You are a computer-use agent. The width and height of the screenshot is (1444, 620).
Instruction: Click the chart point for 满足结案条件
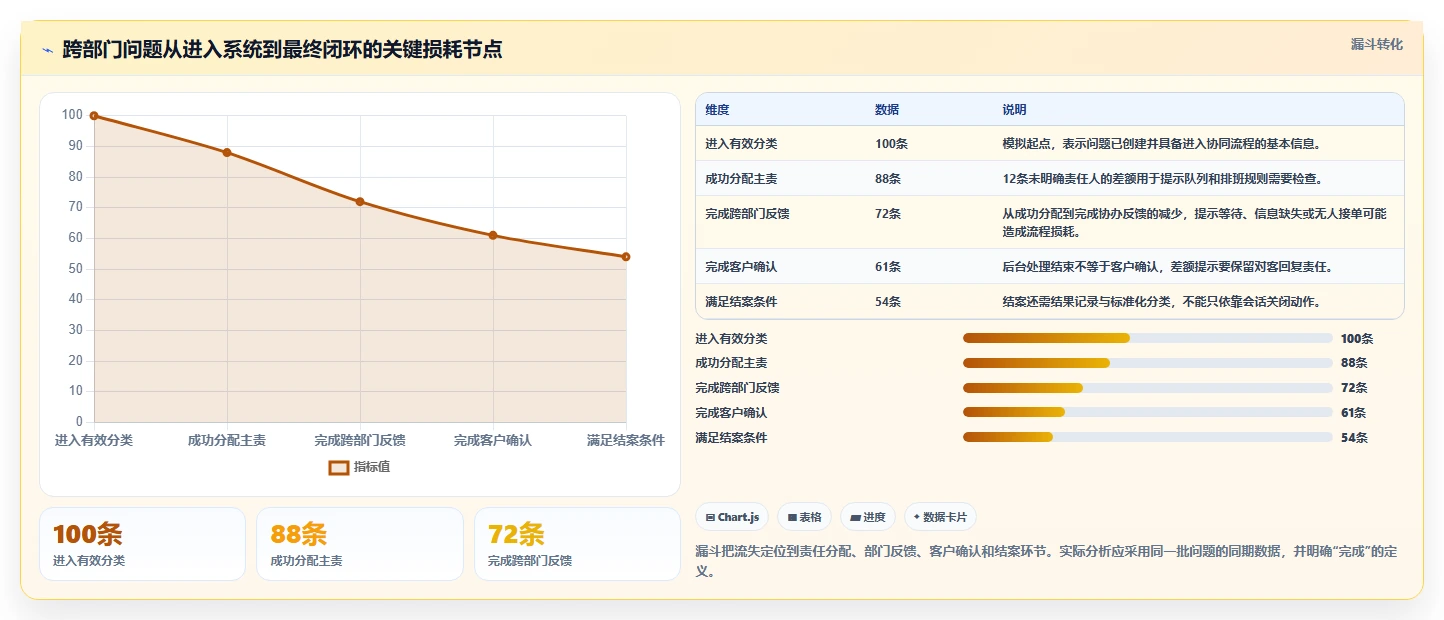click(x=626, y=257)
